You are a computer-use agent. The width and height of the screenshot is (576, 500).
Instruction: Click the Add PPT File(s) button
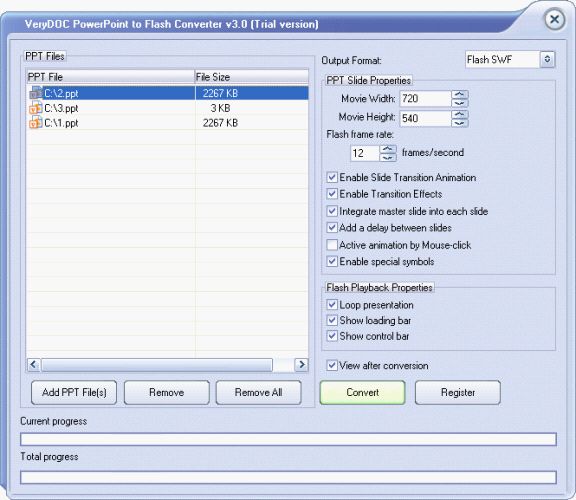[74, 392]
